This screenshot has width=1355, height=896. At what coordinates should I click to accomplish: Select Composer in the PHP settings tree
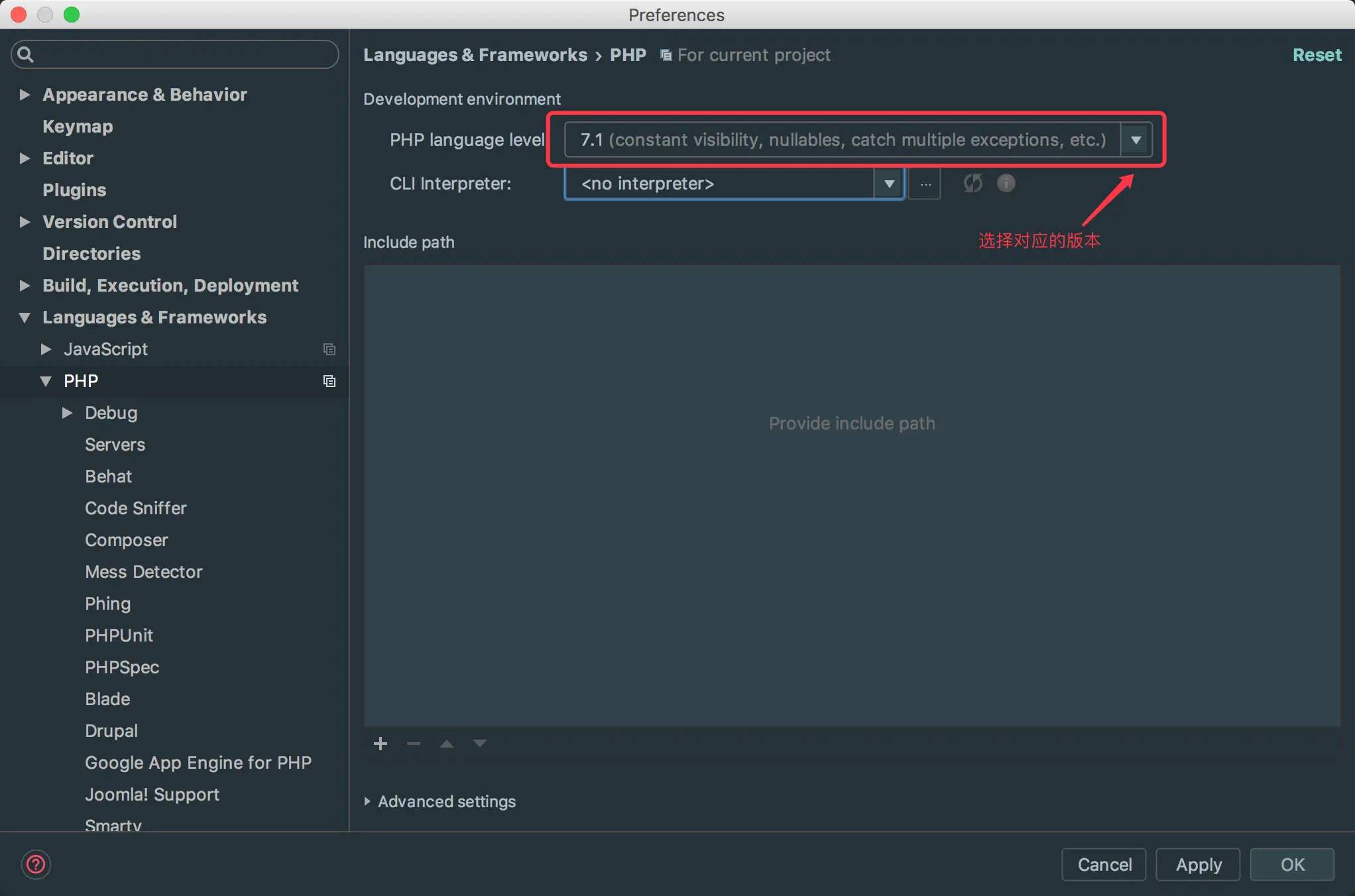[126, 540]
